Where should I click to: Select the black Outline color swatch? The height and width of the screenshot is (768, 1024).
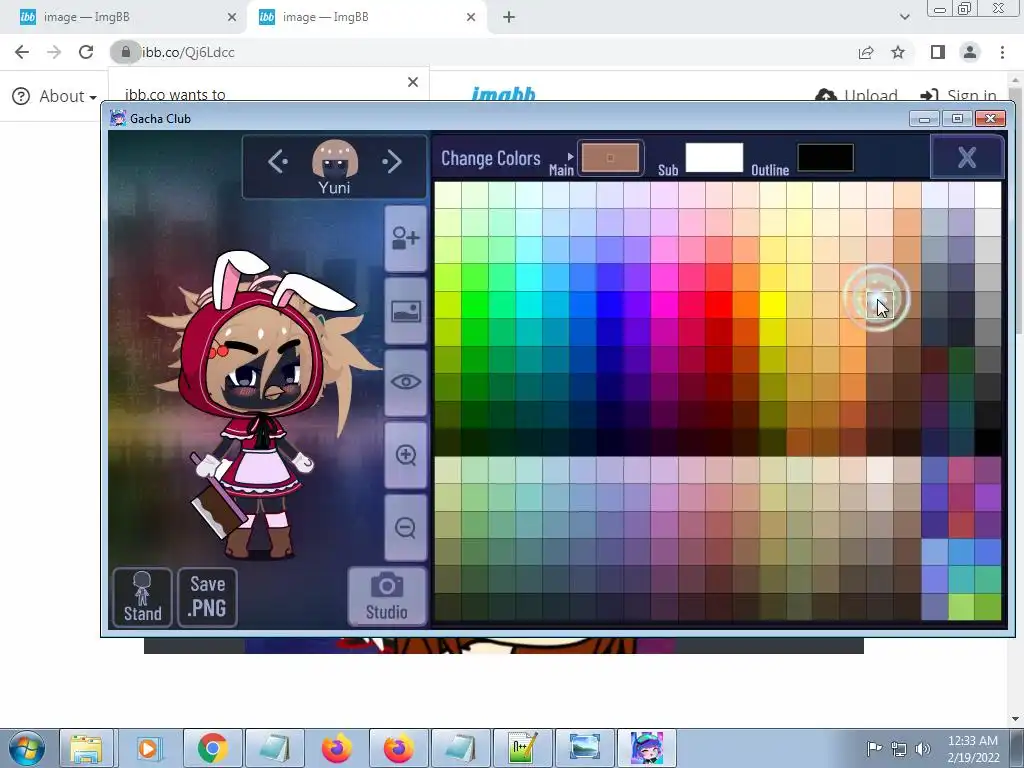[825, 158]
